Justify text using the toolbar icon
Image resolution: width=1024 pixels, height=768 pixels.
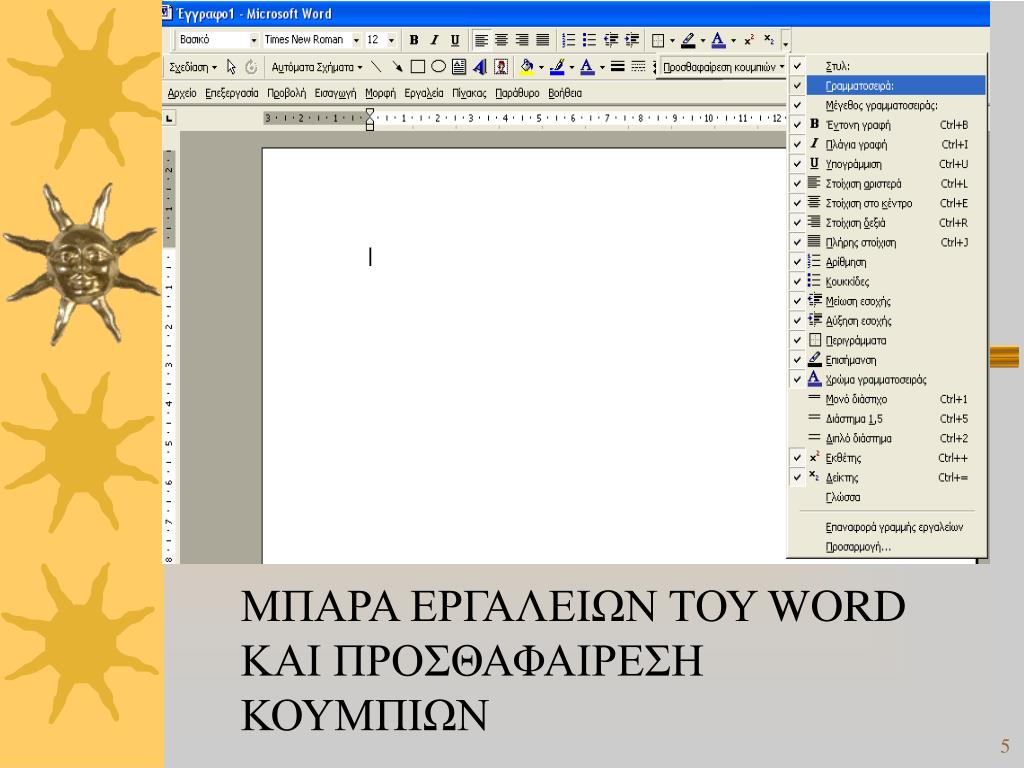point(543,40)
